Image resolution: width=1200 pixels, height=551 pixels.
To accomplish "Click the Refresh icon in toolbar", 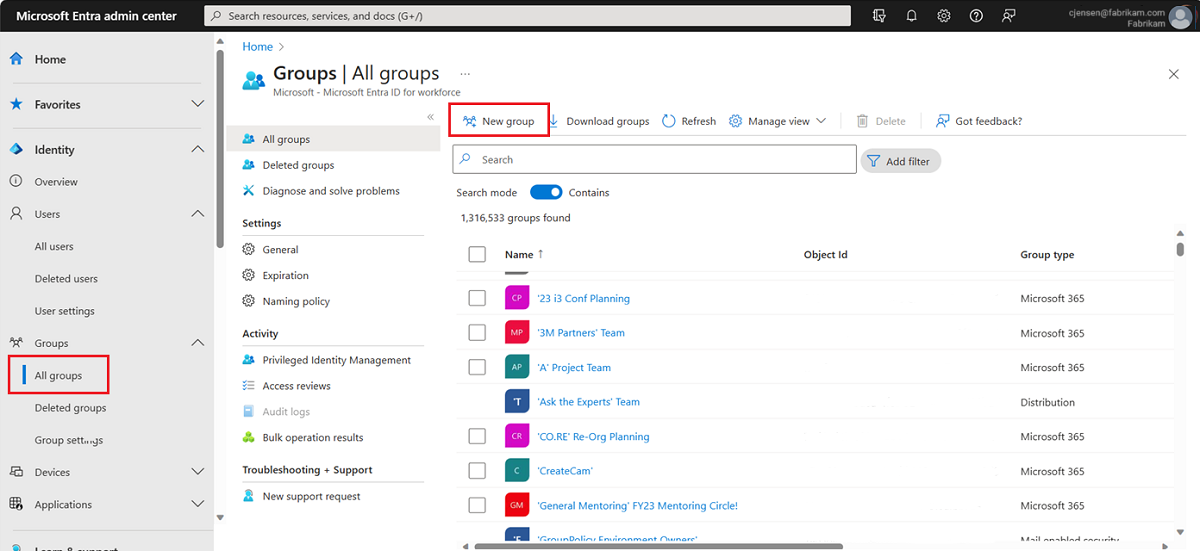I will [670, 121].
